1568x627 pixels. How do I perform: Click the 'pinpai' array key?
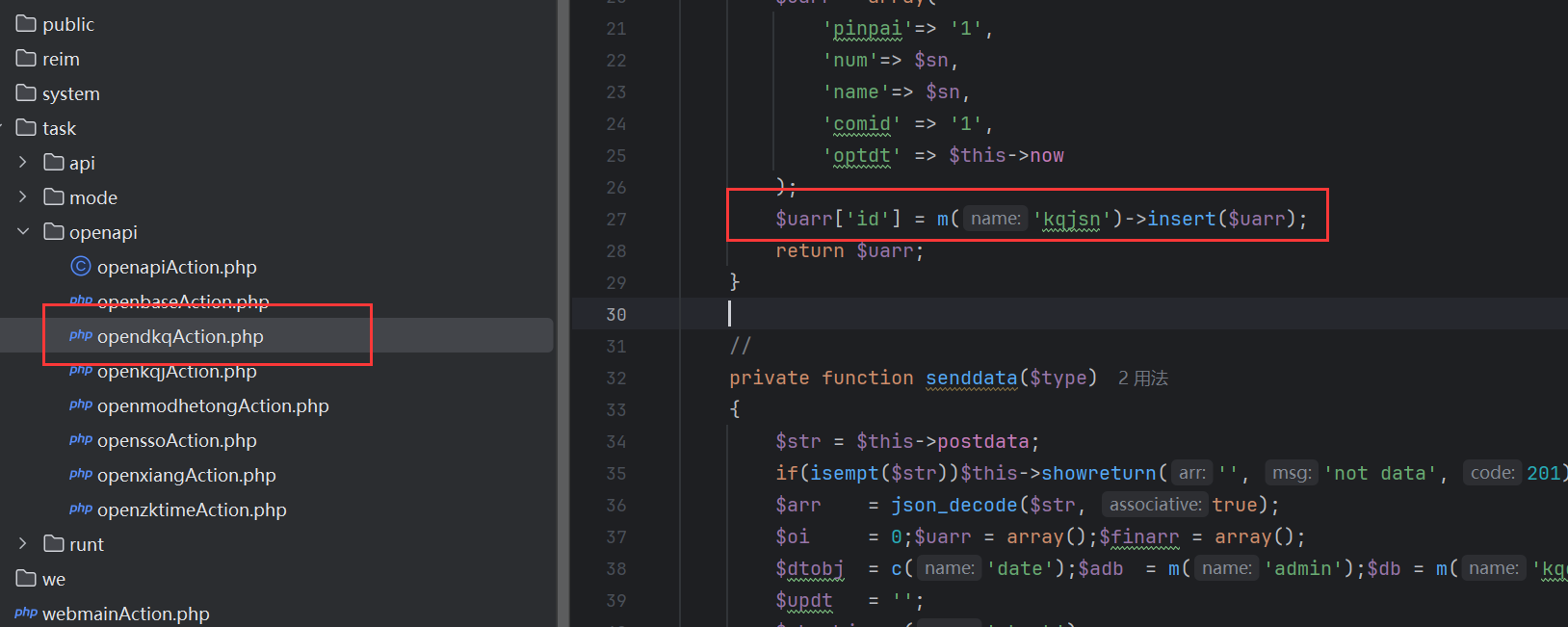coord(868,28)
